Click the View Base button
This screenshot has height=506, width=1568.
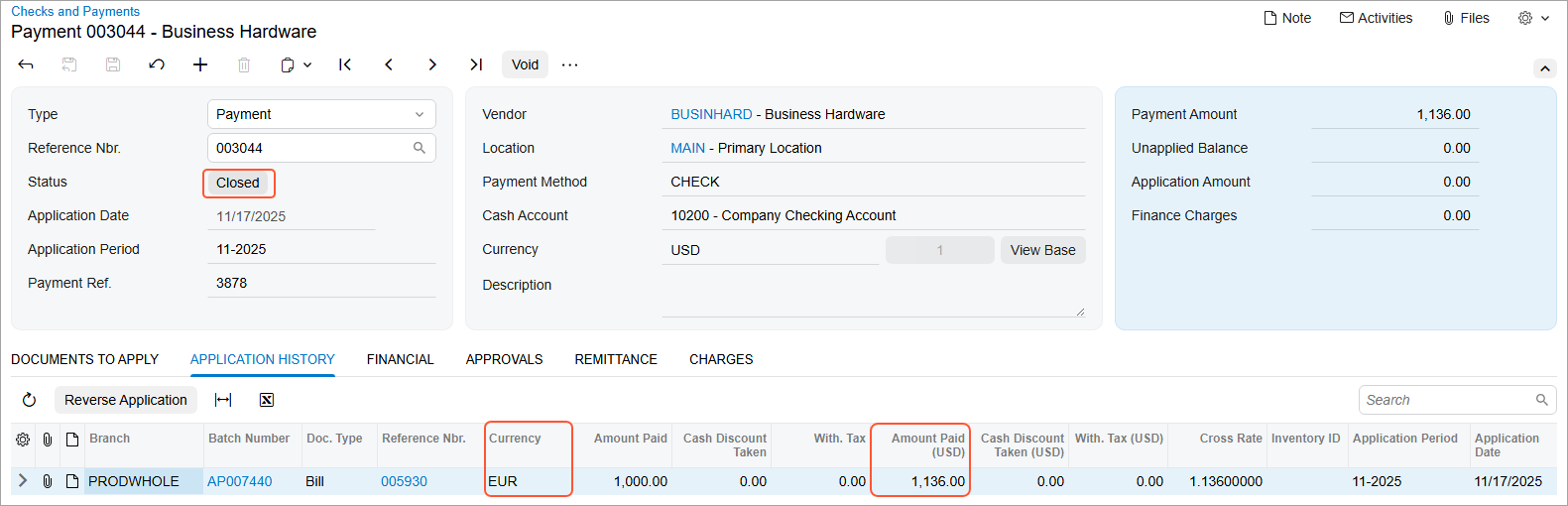(1042, 250)
